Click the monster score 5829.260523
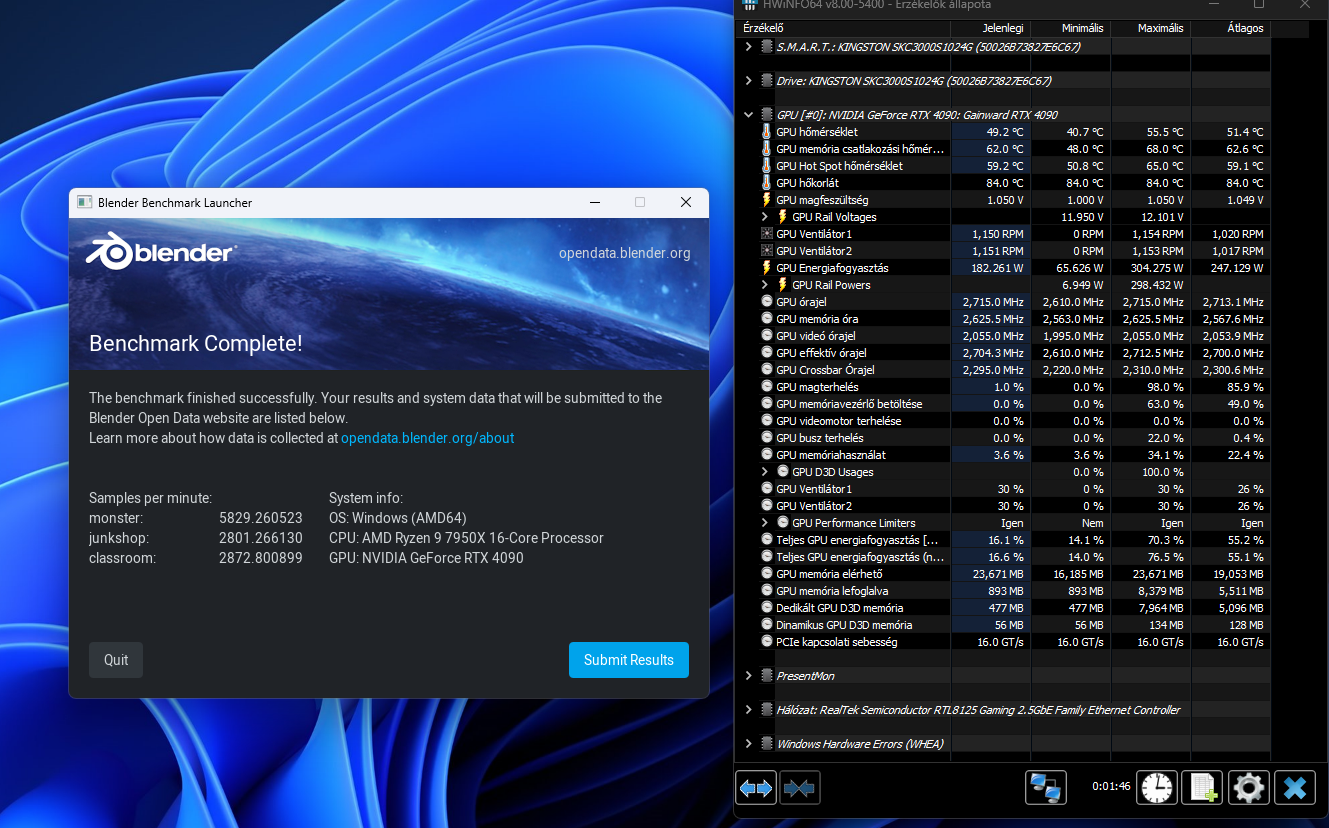 (261, 518)
